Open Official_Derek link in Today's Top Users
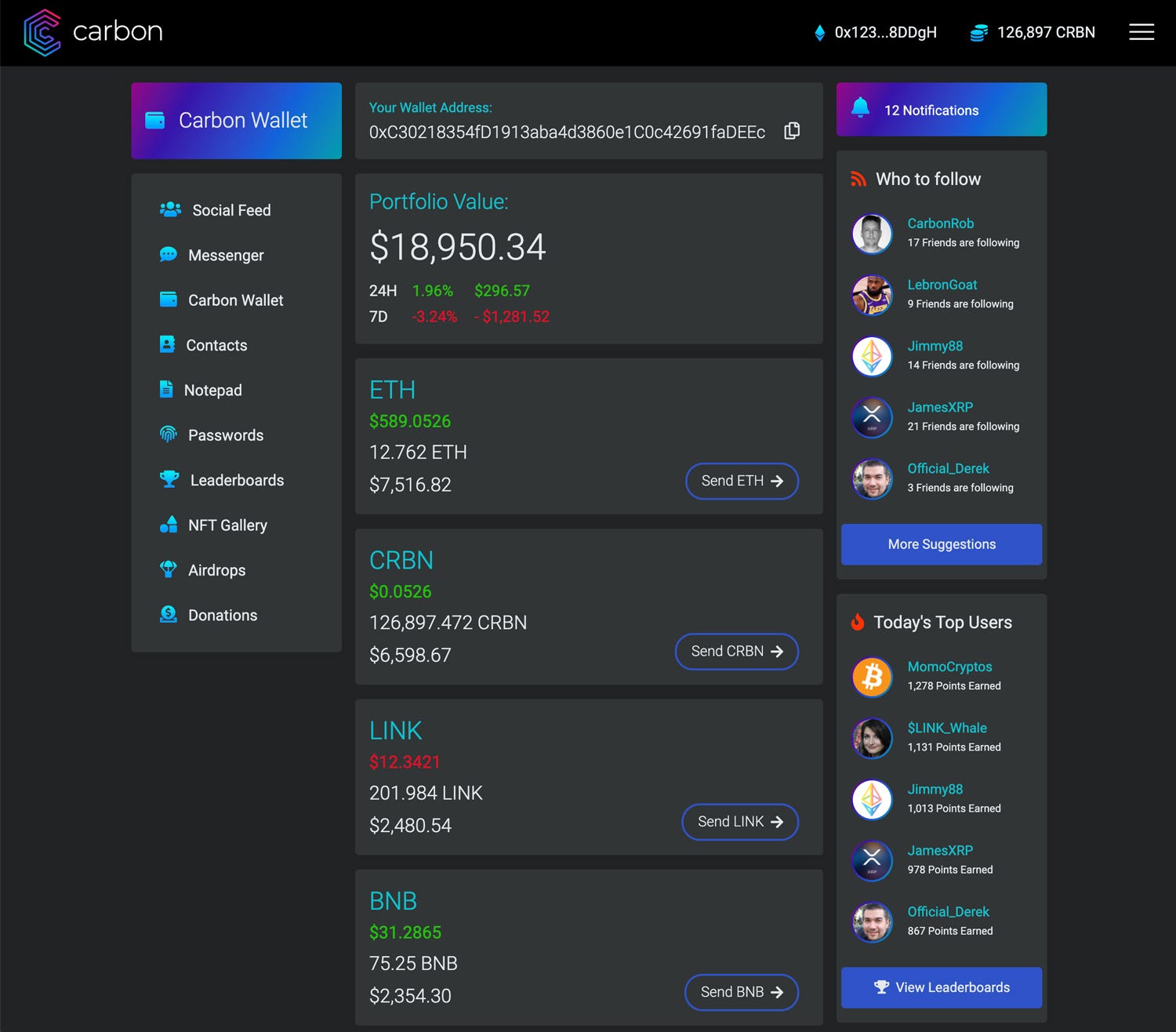 click(x=948, y=911)
